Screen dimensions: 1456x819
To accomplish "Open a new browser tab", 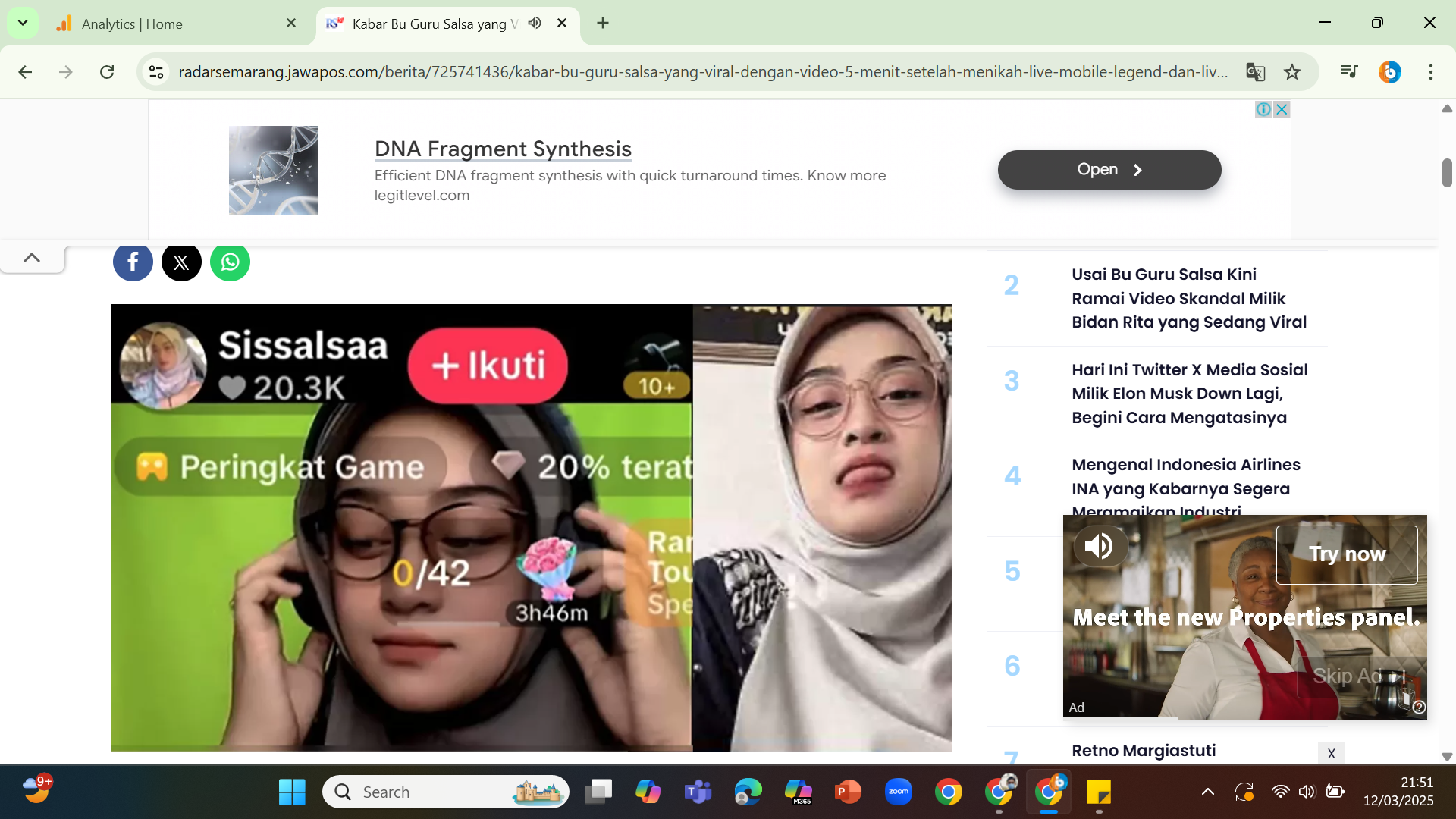I will tap(603, 23).
